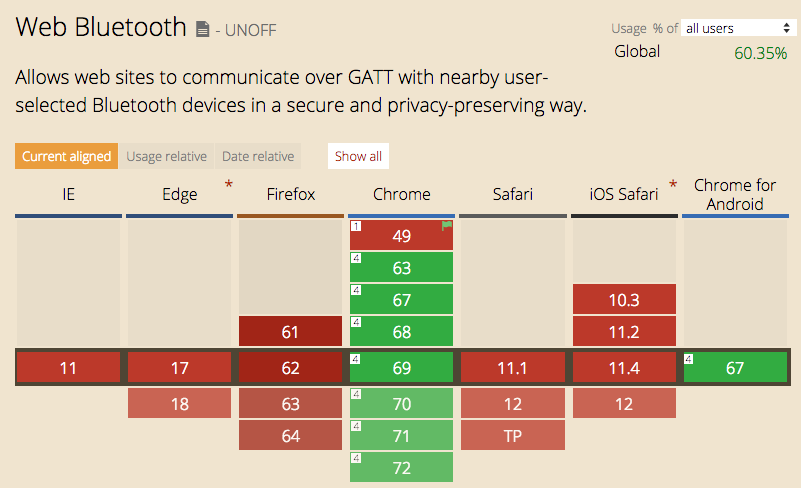Click the note 1 marker on Chrome 49
The height and width of the screenshot is (488, 801).
(x=356, y=226)
